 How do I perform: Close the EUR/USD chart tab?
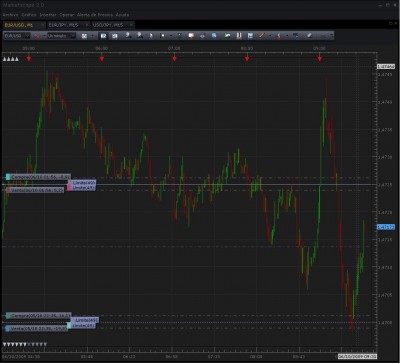click(42, 25)
